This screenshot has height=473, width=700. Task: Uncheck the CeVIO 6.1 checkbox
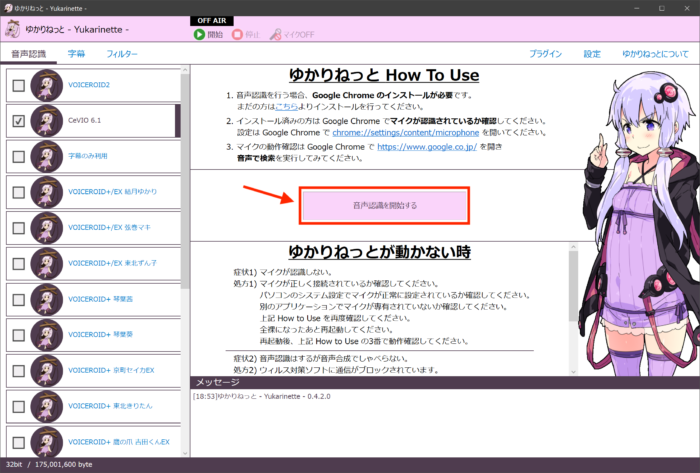coord(18,121)
